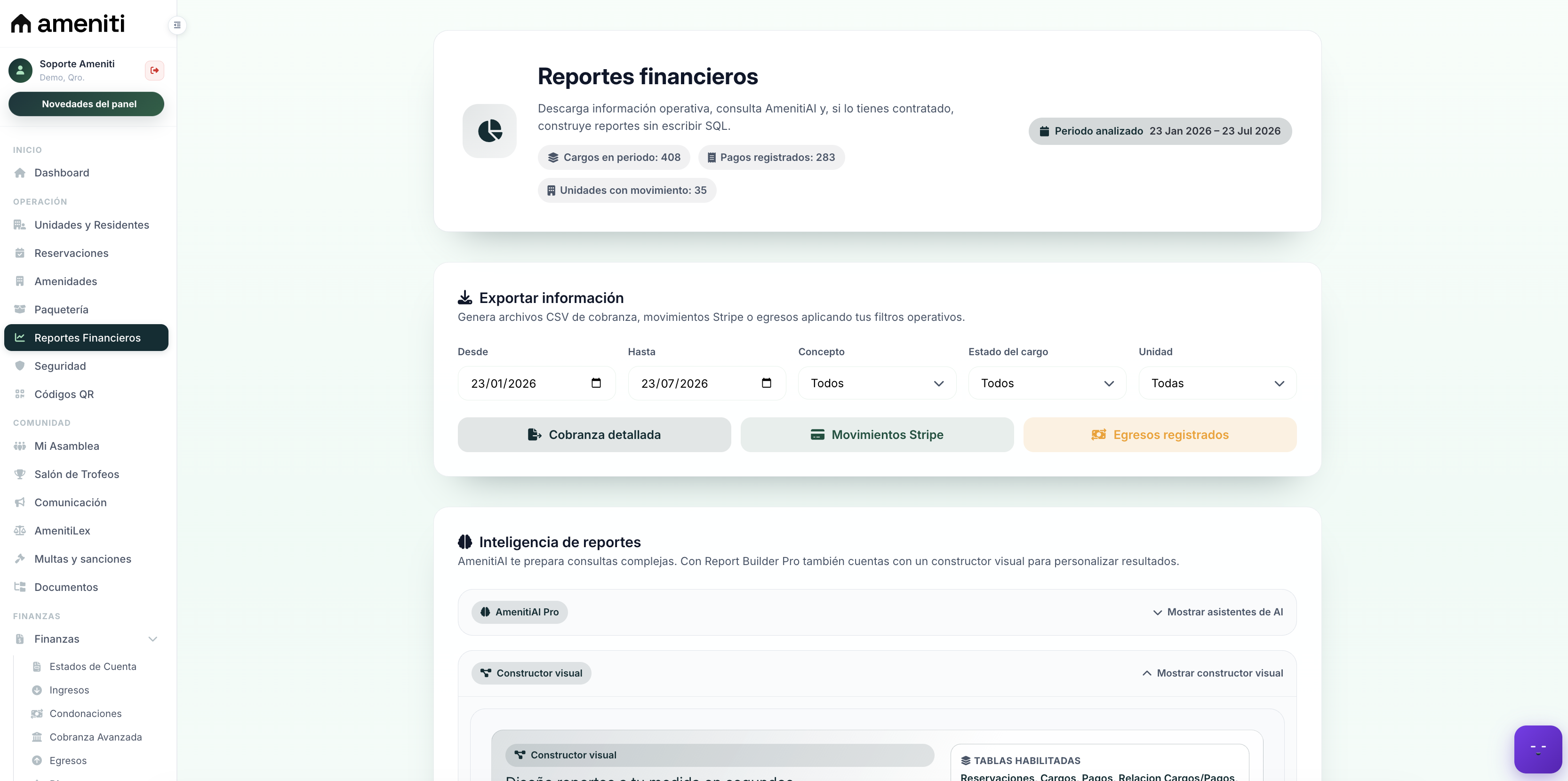The height and width of the screenshot is (781, 1568).
Task: Click the ameniti house logo icon
Action: pos(21,24)
